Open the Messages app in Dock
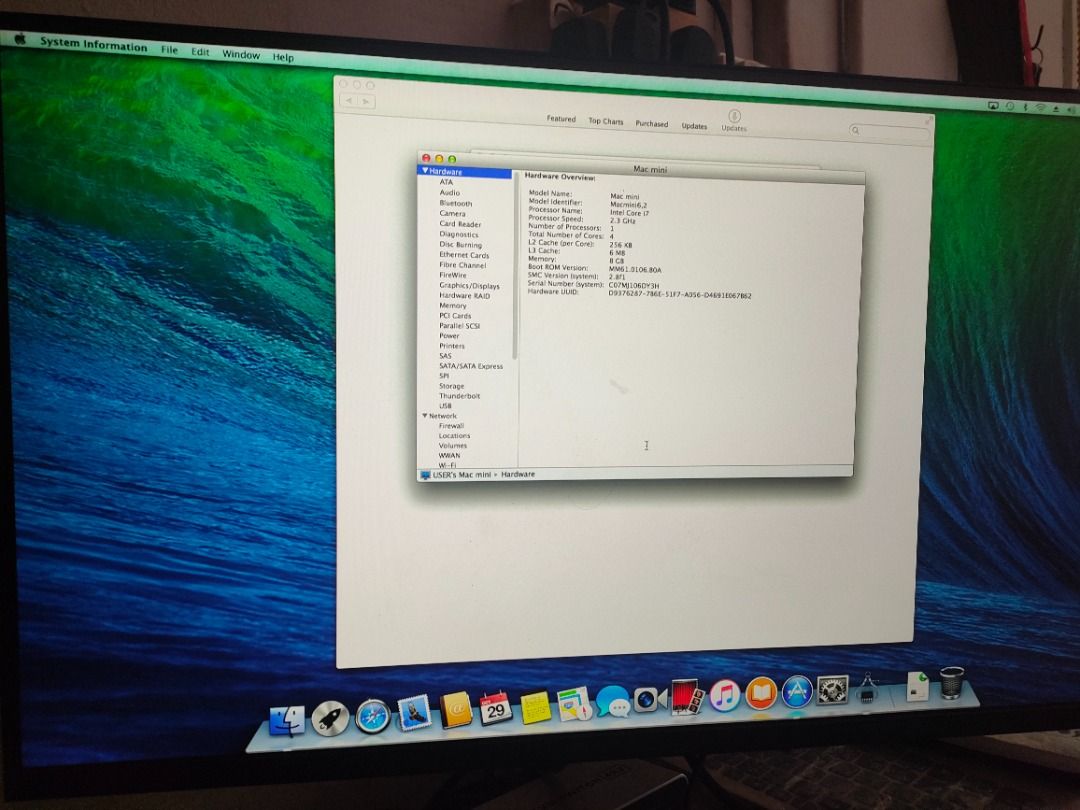The width and height of the screenshot is (1080, 810). 612,702
